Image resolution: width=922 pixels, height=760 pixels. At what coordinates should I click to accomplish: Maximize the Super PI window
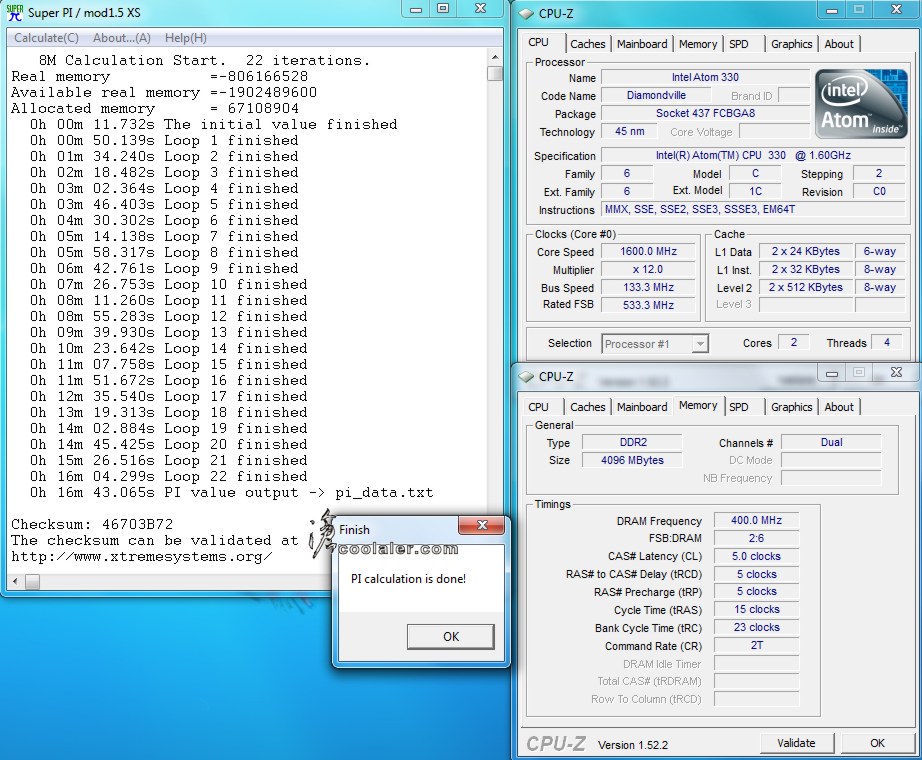pyautogui.click(x=443, y=9)
